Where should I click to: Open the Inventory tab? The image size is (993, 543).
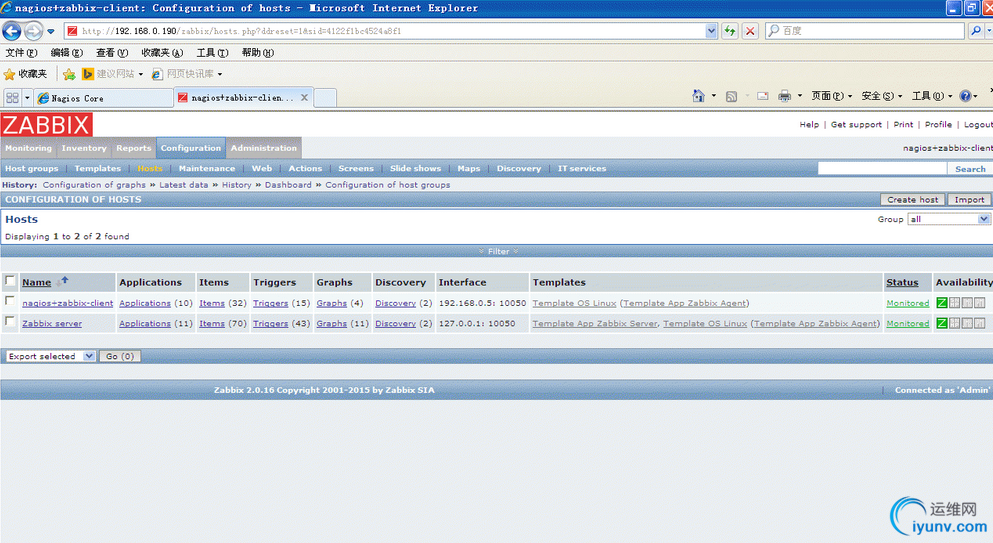(x=84, y=148)
